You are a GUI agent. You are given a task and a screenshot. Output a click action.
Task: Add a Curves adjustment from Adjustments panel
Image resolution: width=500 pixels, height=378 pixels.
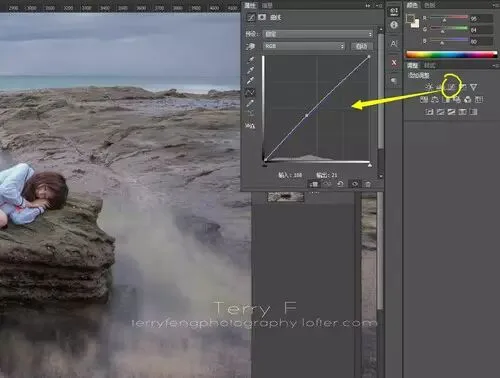[451, 87]
